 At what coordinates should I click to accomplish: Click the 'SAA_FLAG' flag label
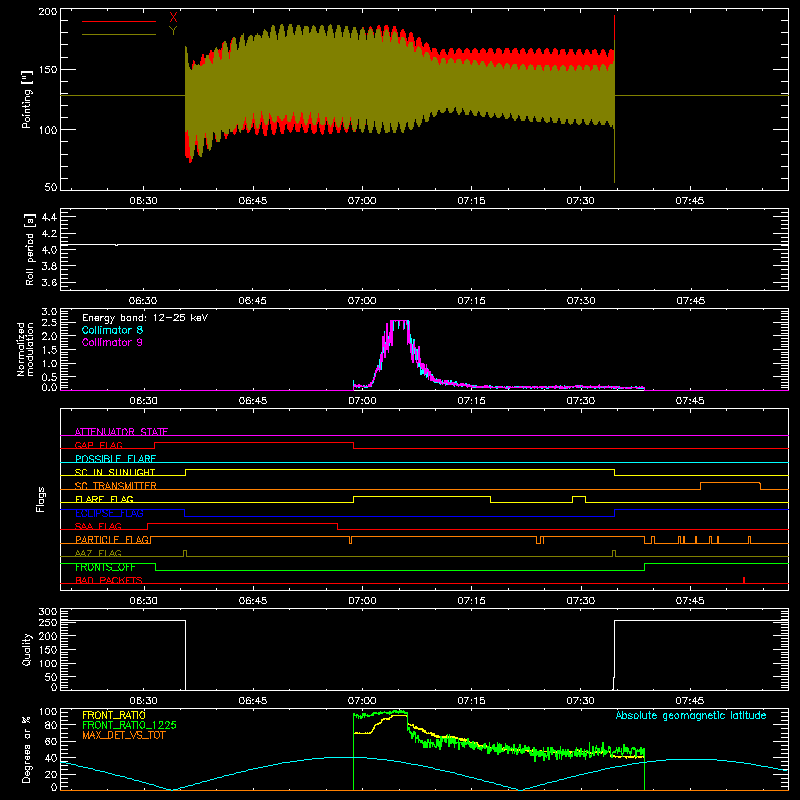(x=98, y=526)
